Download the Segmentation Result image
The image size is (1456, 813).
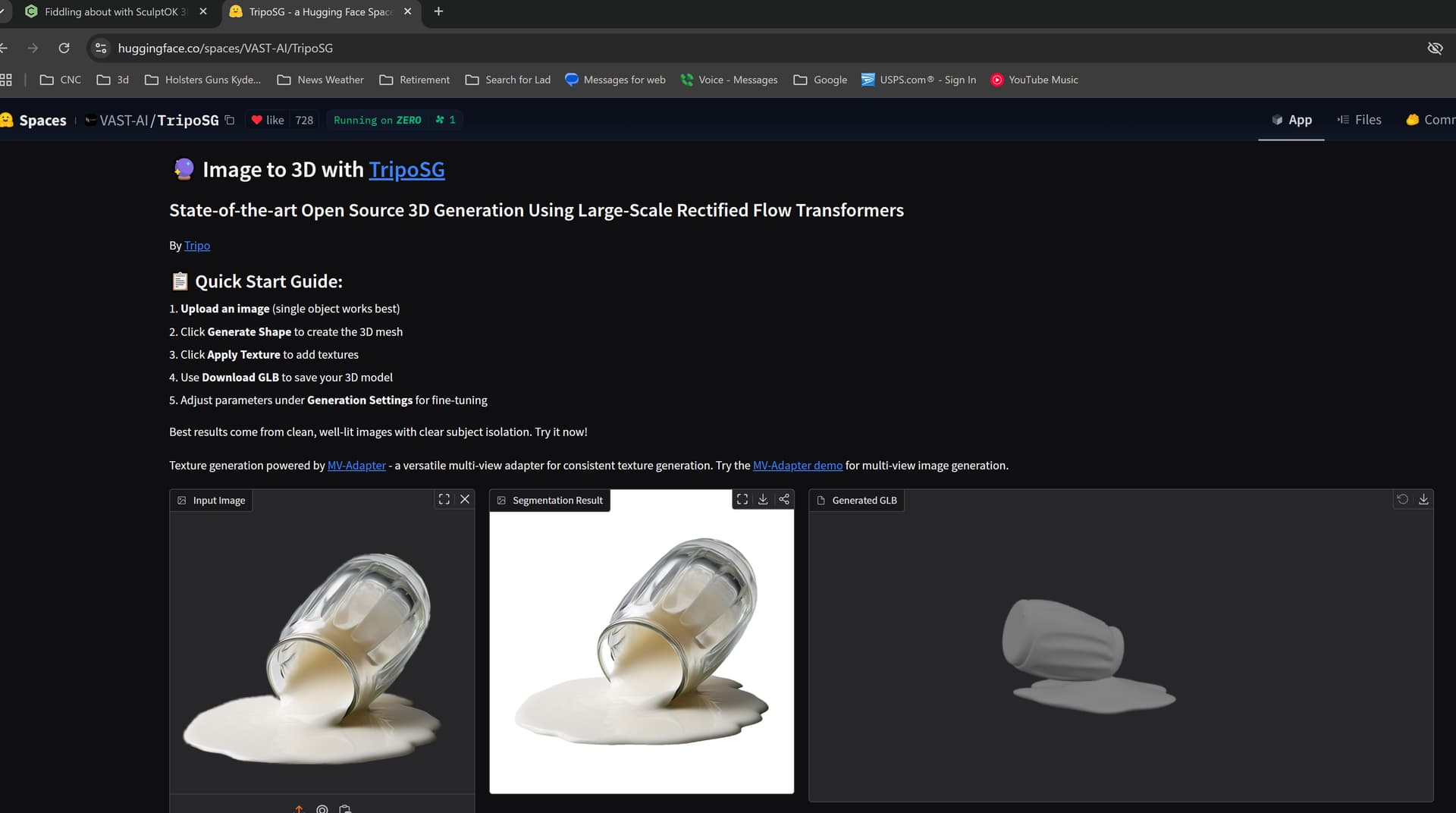[763, 499]
